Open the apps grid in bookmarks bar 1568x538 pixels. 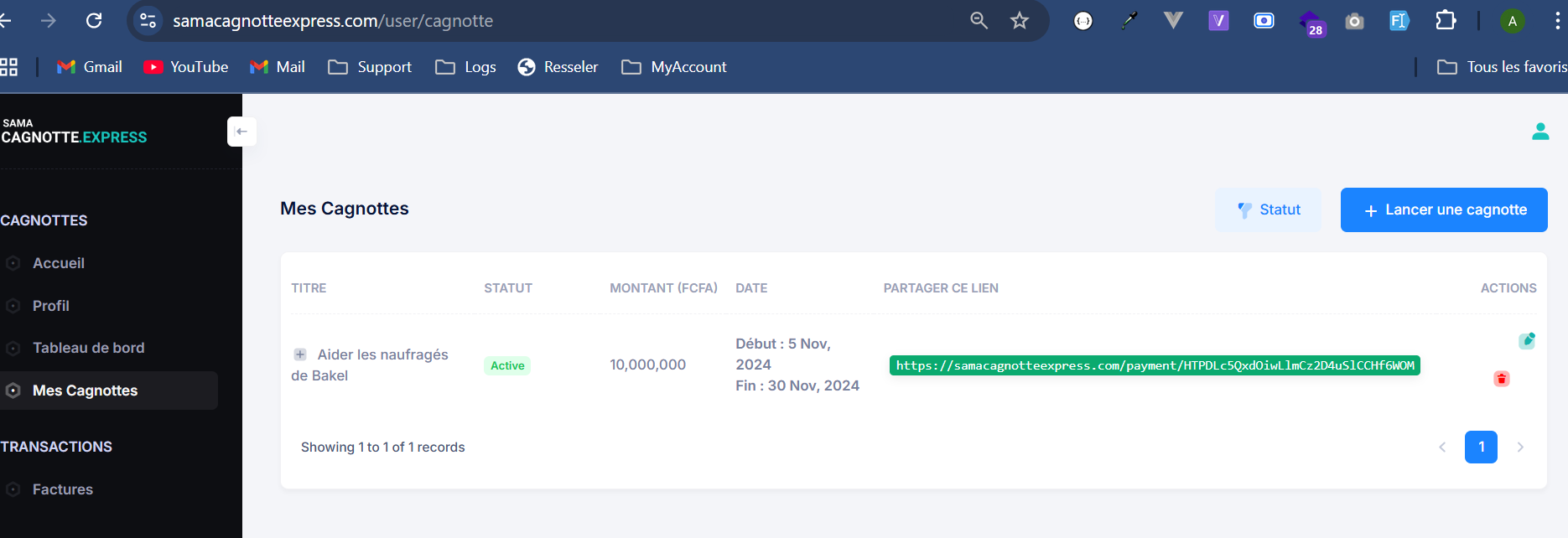(x=8, y=67)
